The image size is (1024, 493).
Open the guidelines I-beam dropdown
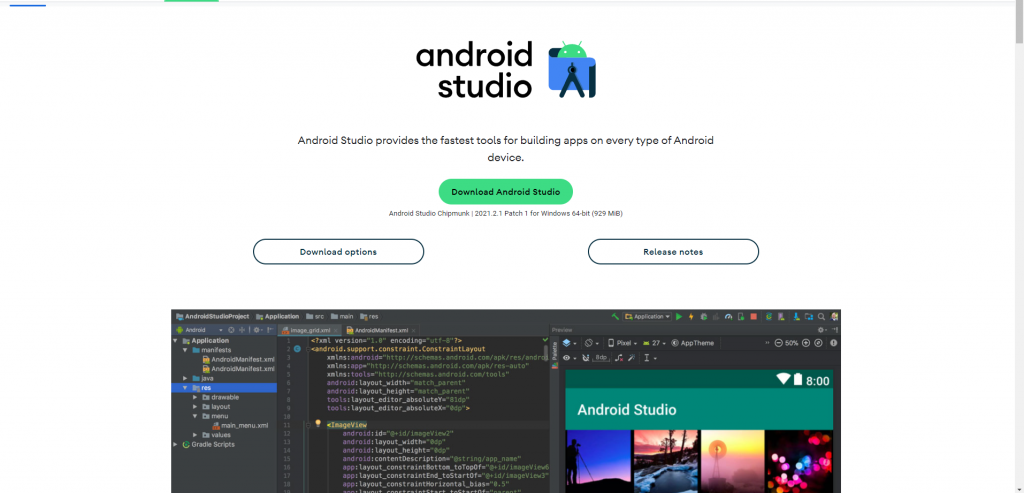650,358
